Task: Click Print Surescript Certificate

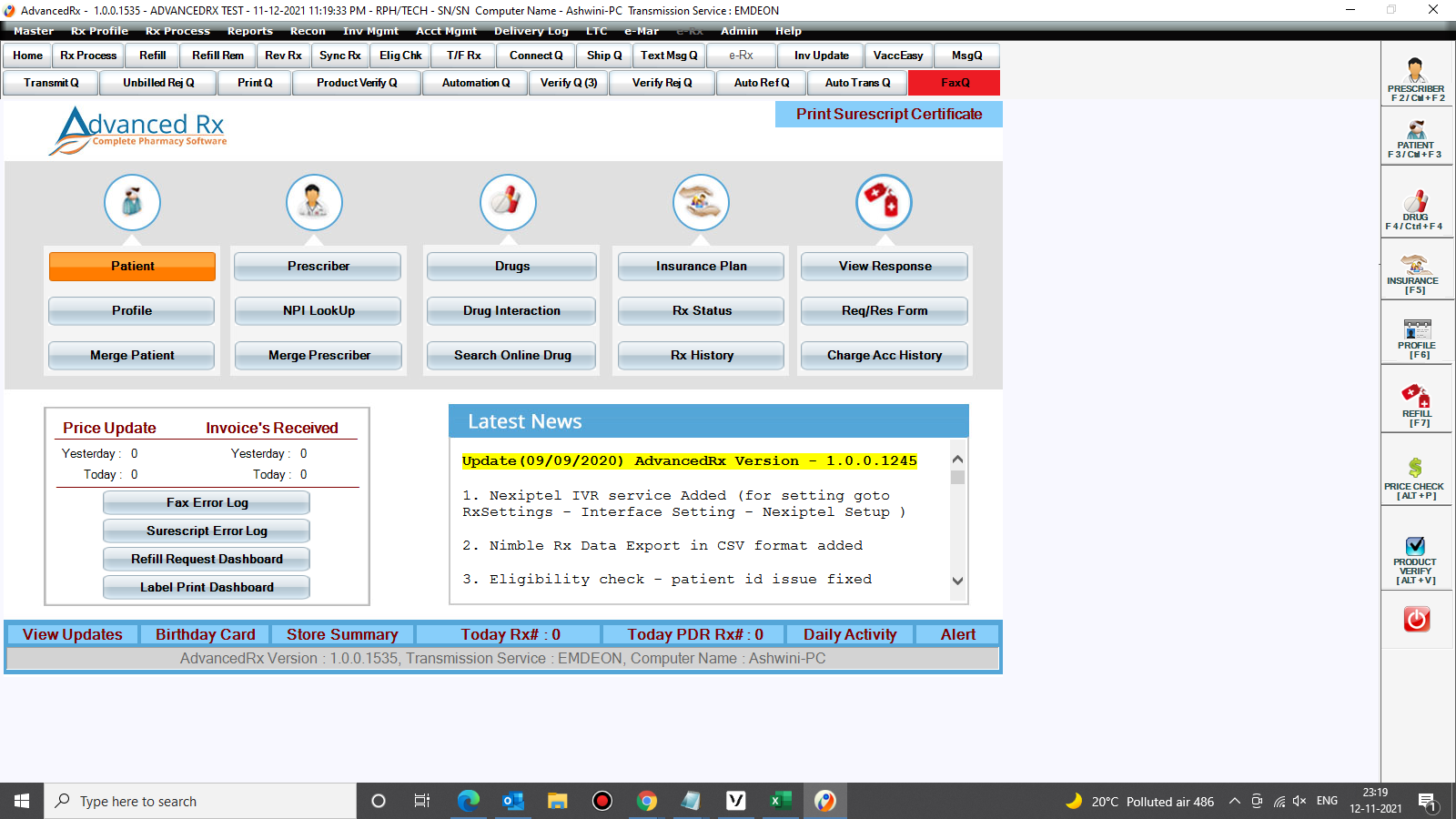Action: coord(888,114)
